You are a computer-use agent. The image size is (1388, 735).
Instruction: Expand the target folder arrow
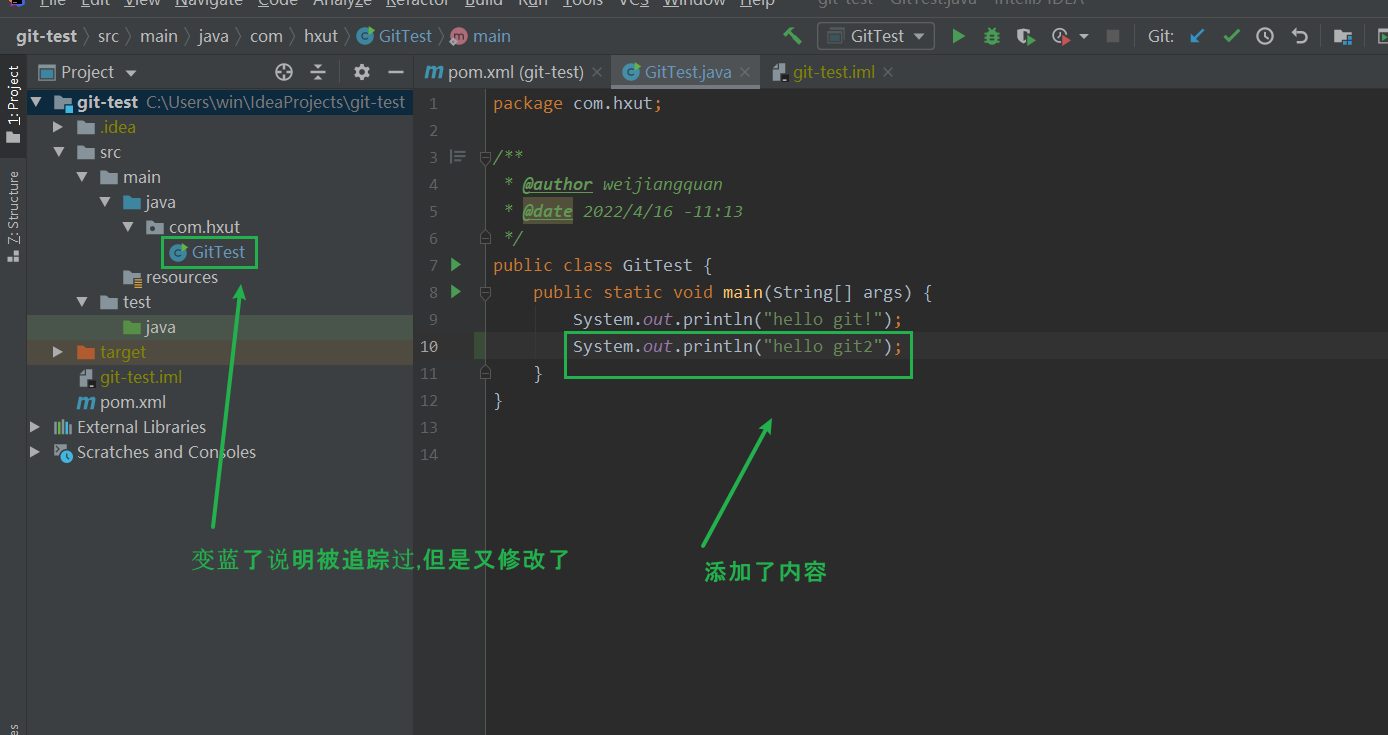pyautogui.click(x=58, y=352)
